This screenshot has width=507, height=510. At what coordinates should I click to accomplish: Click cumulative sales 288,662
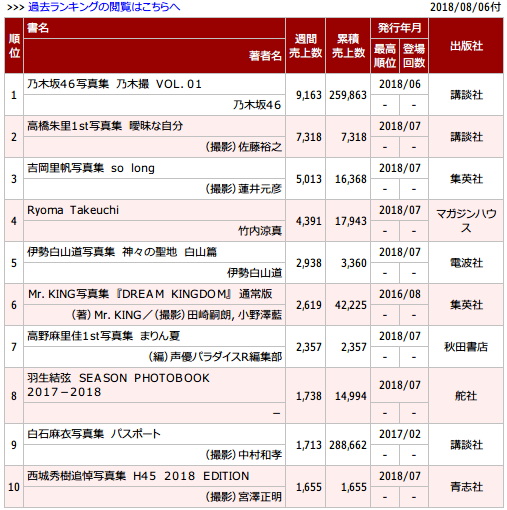tap(348, 445)
